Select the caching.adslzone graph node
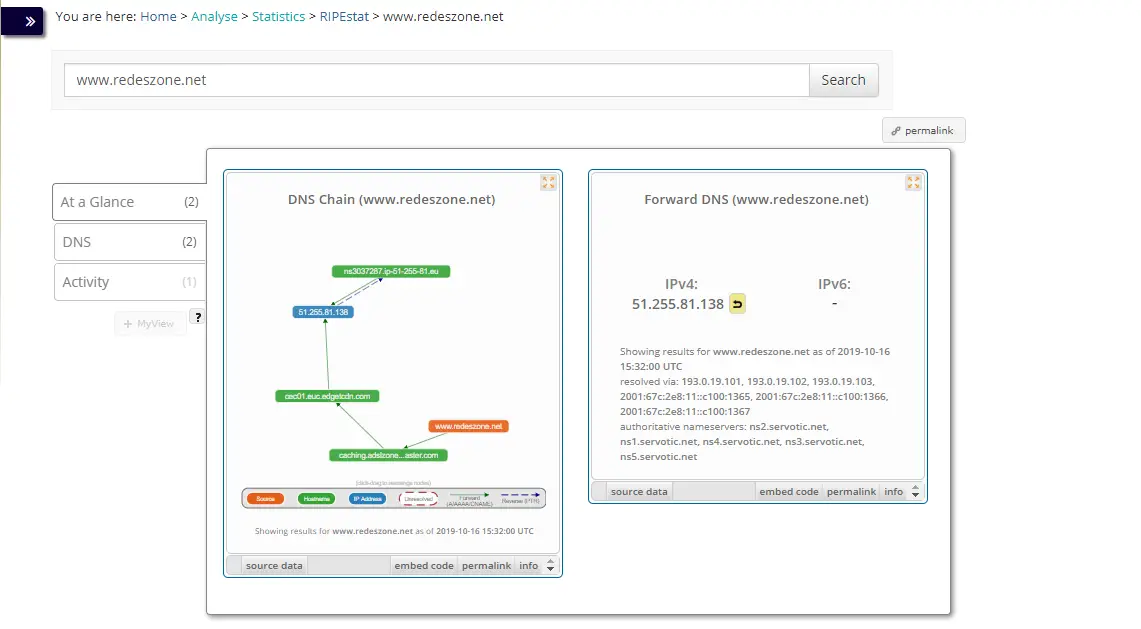Screen dimensions: 1141x629 coord(389,456)
